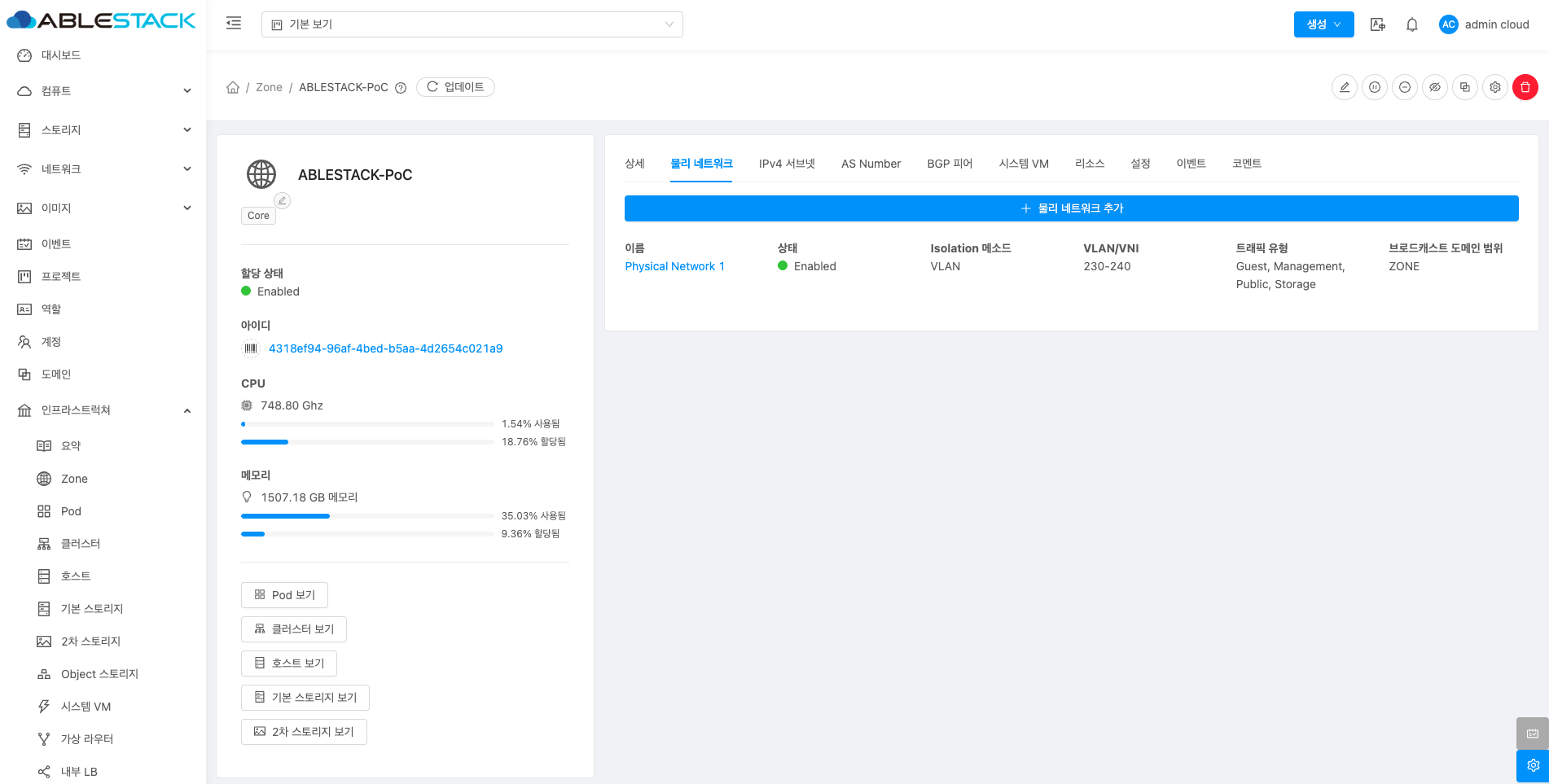Viewport: 1549px width, 784px height.
Task: Open the notifications bell icon
Action: (x=1412, y=24)
